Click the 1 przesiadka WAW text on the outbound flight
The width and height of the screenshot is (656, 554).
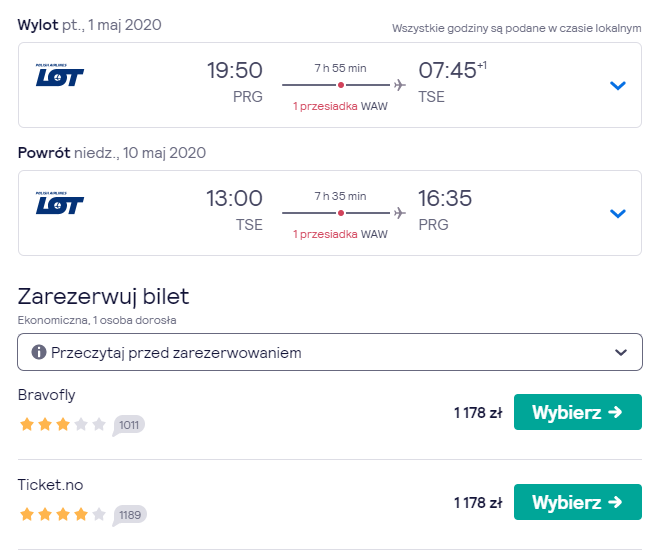point(340,106)
